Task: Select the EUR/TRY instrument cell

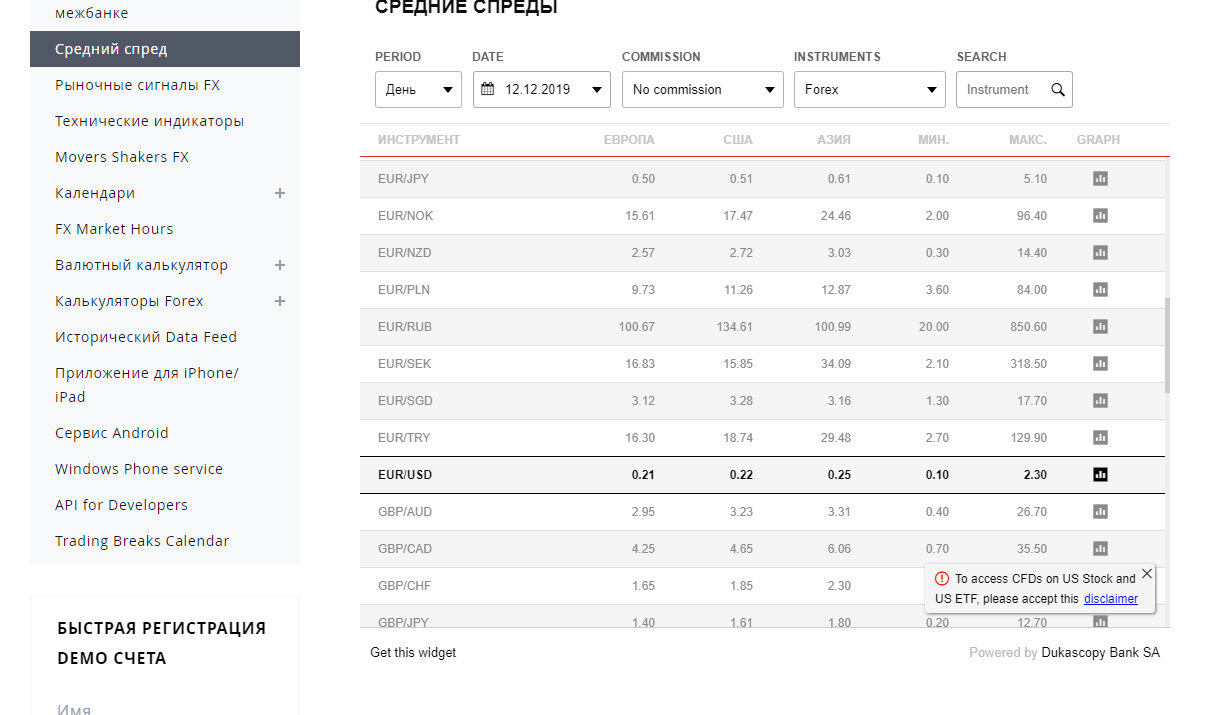Action: click(405, 438)
